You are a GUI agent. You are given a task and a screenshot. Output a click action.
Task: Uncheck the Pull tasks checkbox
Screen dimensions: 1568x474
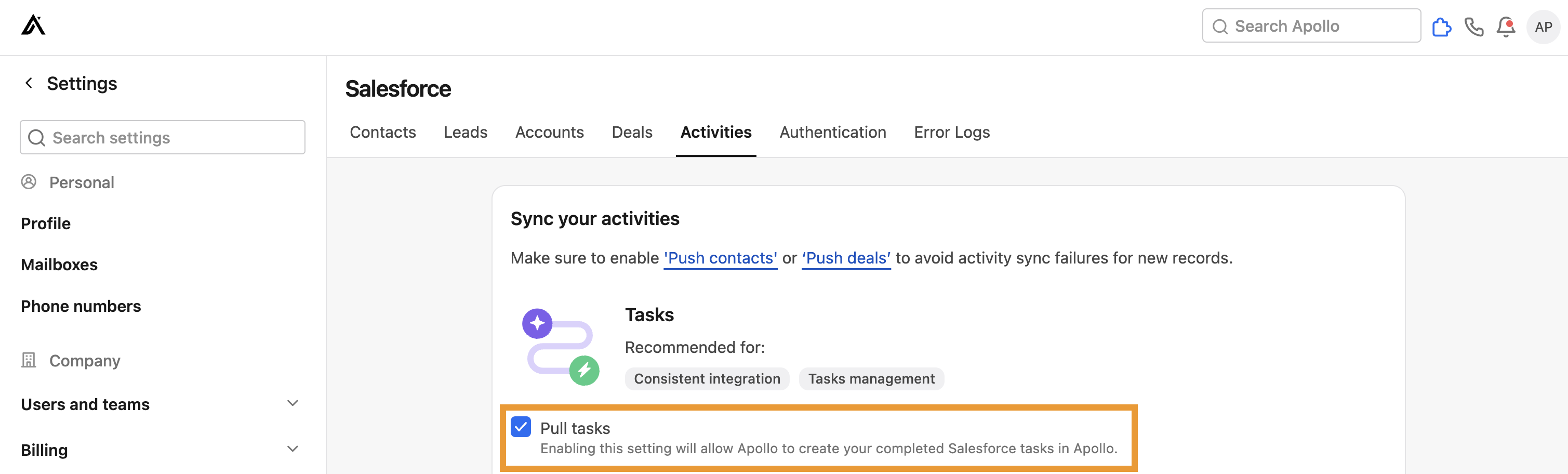coord(521,427)
